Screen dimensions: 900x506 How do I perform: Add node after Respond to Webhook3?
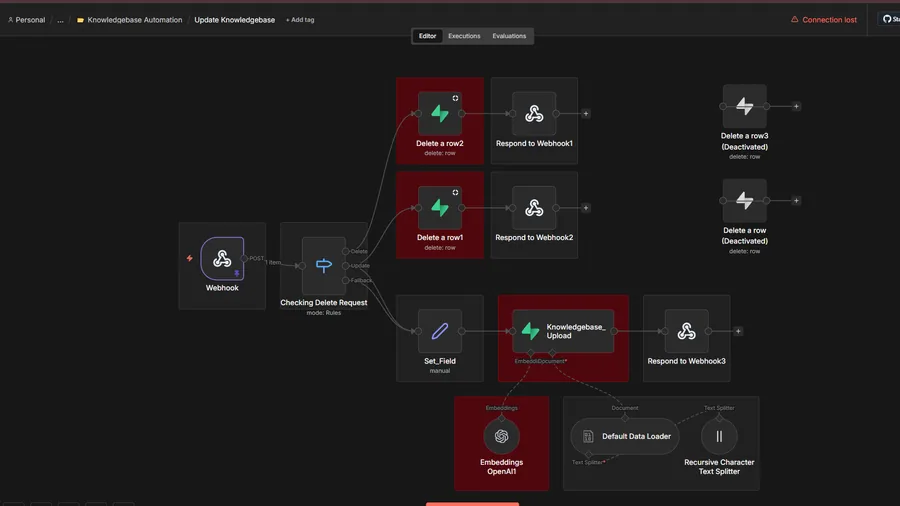tap(738, 331)
